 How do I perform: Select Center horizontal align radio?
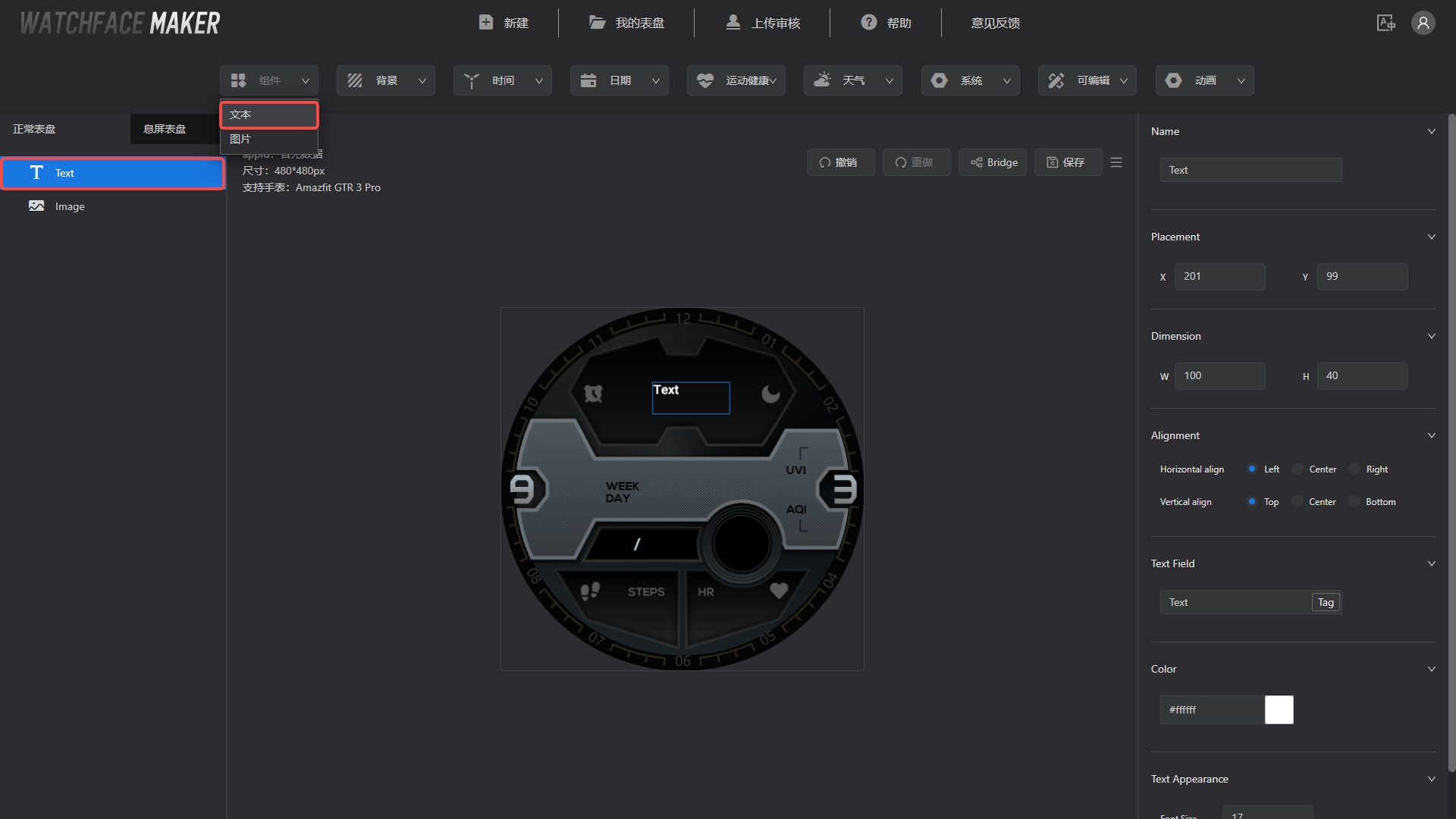tap(1298, 469)
